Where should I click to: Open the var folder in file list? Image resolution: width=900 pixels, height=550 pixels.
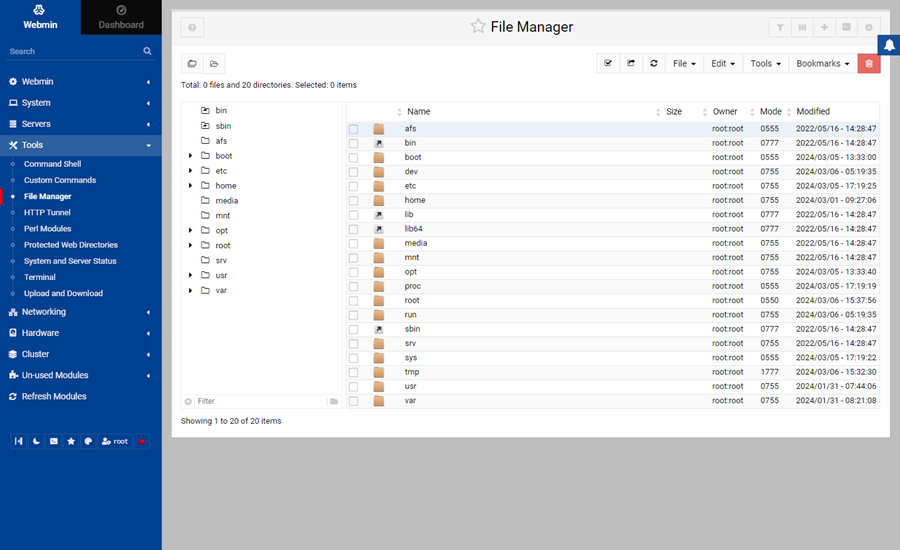410,400
